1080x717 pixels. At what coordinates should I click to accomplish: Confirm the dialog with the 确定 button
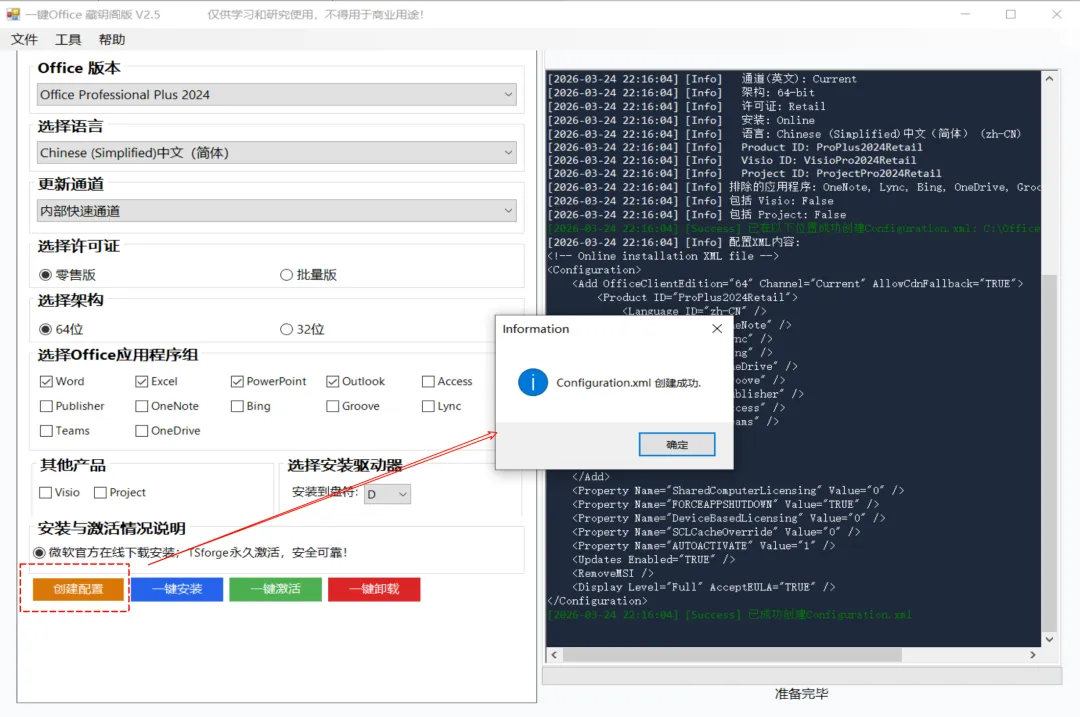676,444
